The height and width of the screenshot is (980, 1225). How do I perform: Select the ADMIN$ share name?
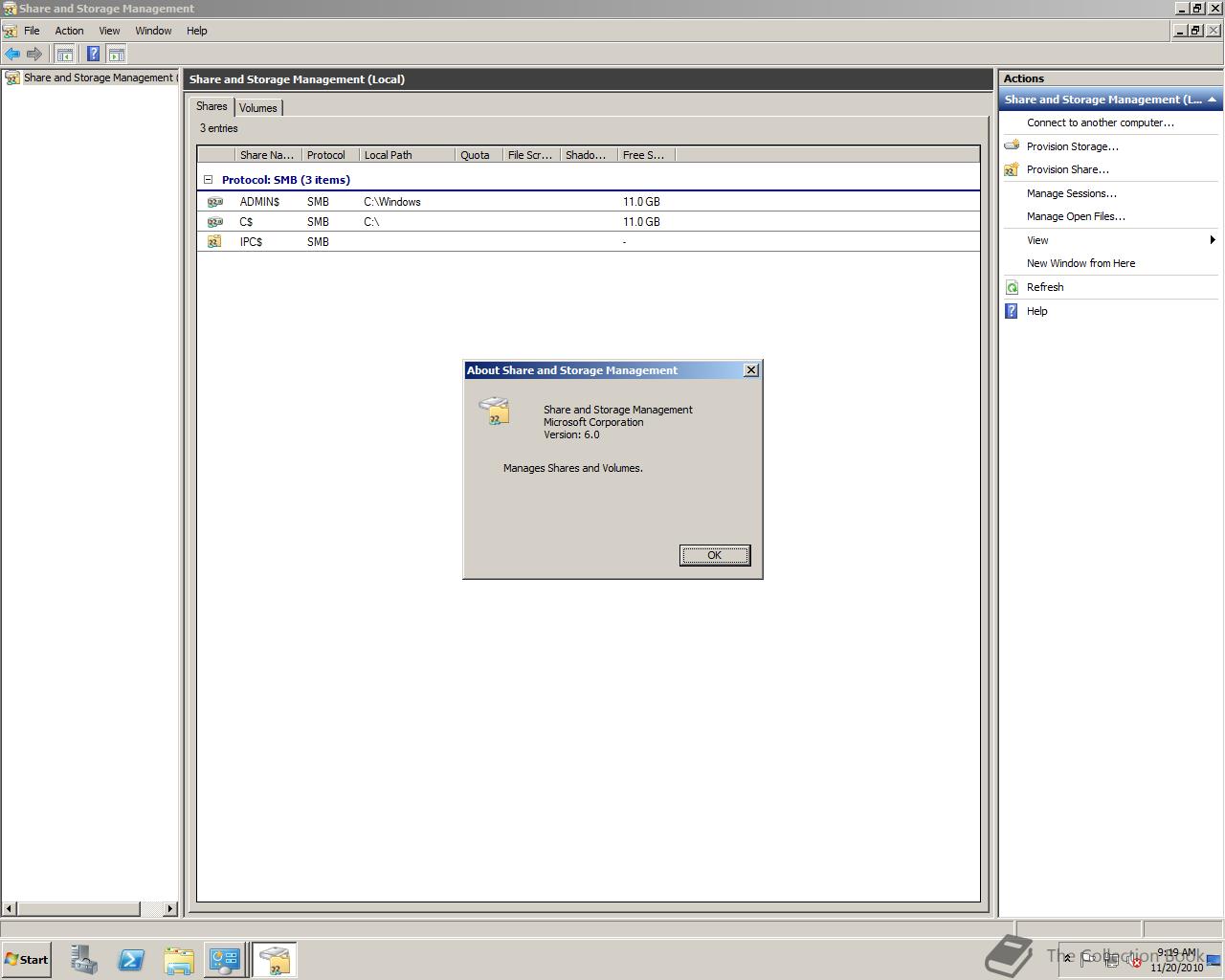(x=259, y=202)
